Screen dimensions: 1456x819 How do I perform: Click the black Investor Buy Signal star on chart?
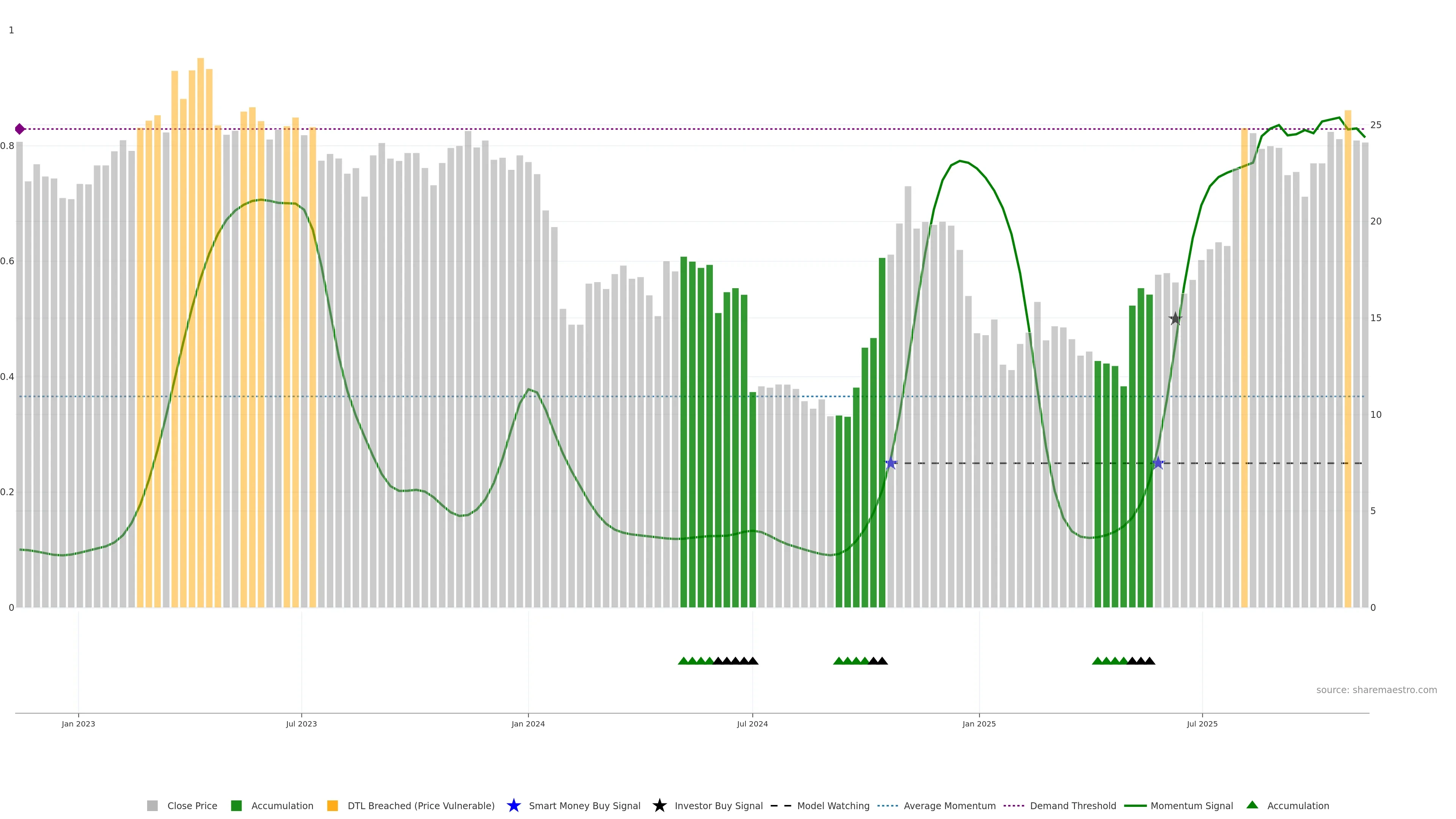[x=1175, y=319]
